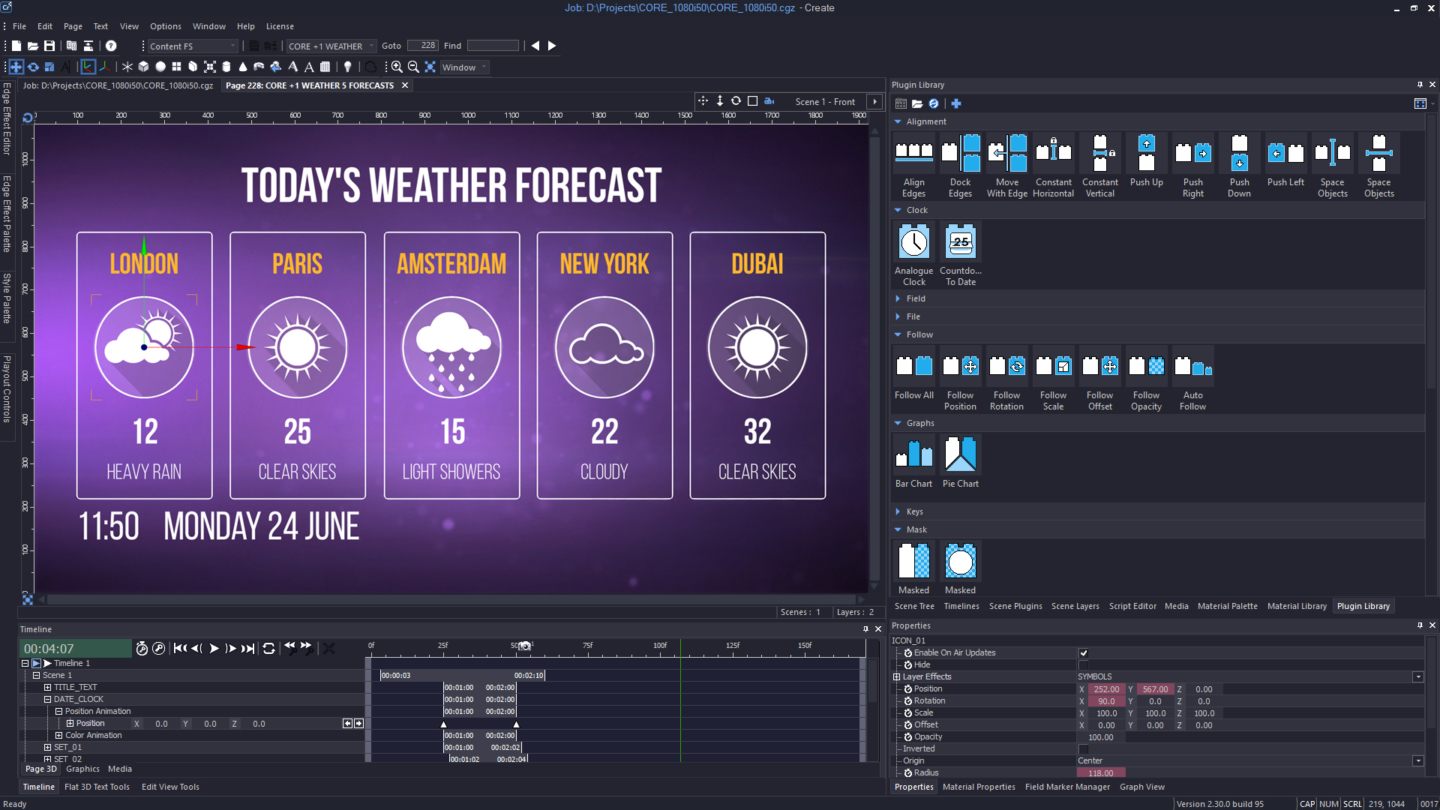Activate the Zoom In magnifier tool
The image size is (1440, 810).
pyautogui.click(x=397, y=67)
